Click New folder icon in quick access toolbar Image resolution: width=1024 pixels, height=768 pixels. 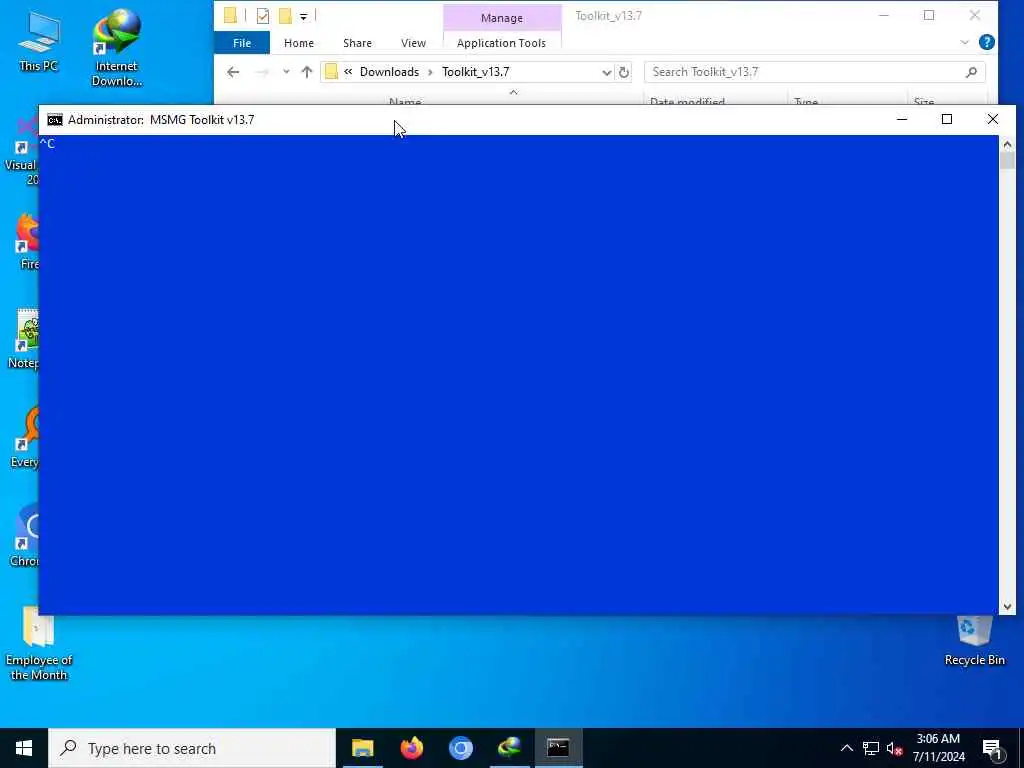click(285, 16)
